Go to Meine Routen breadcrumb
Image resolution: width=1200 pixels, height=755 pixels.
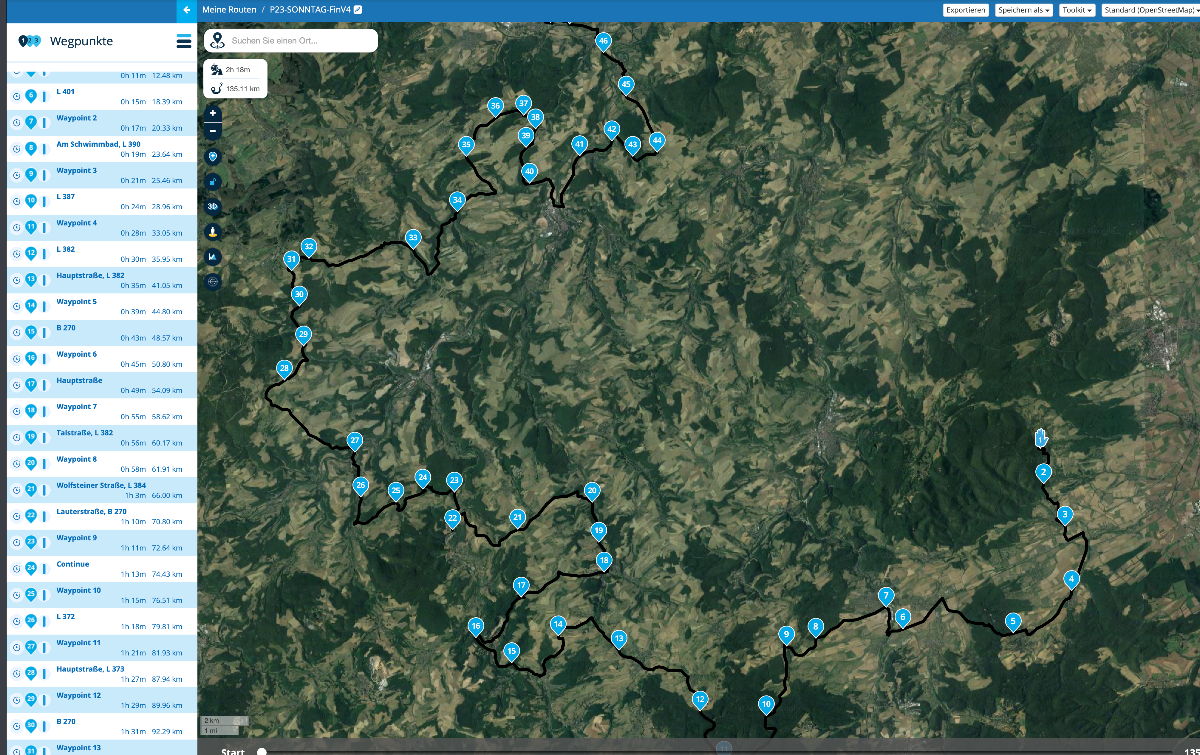coord(229,9)
